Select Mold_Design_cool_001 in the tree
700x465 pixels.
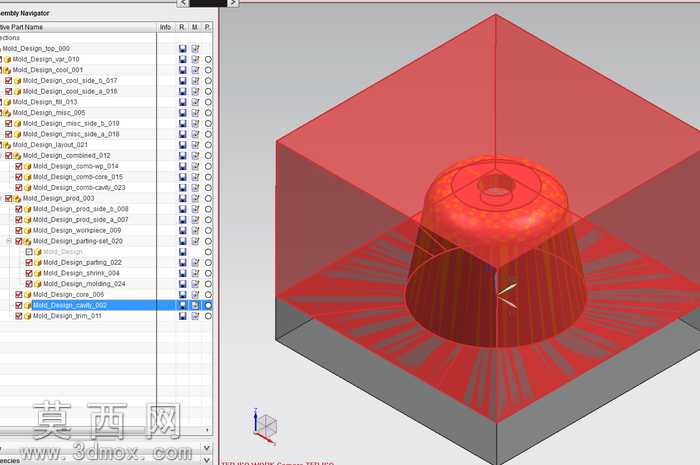48,70
